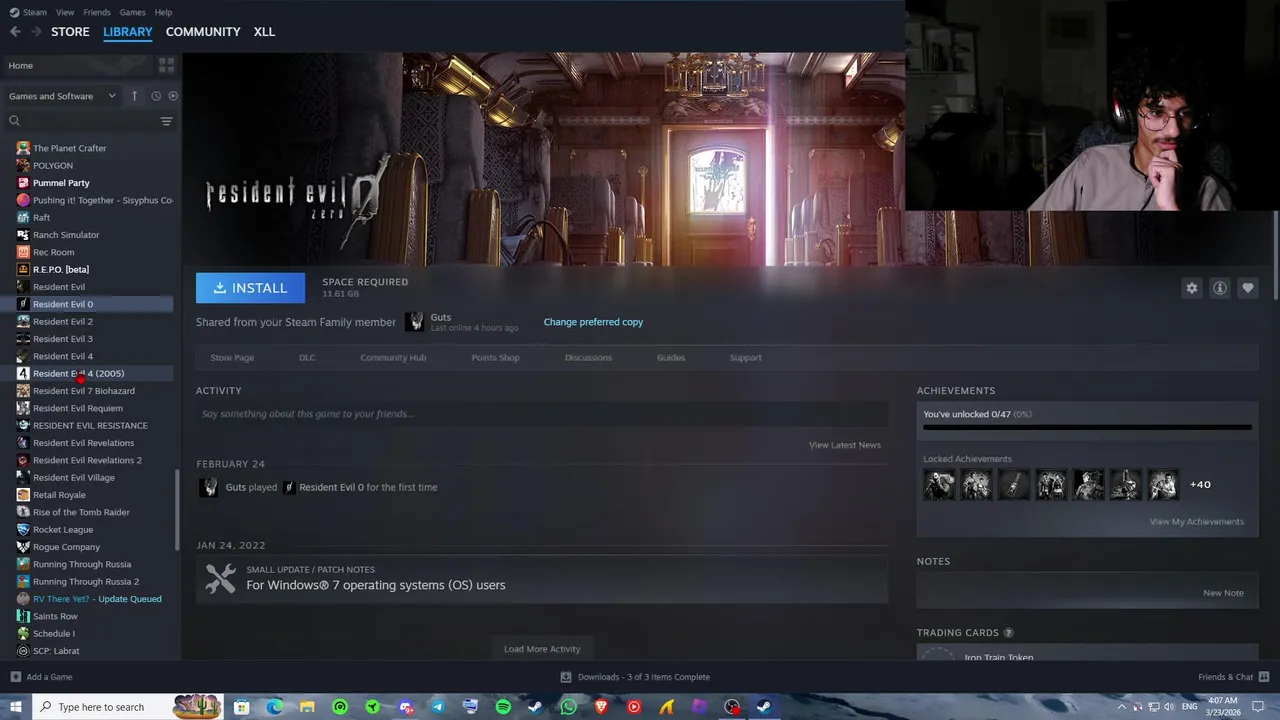Open Friends & Chat panel
This screenshot has height=720, width=1280.
pyautogui.click(x=1233, y=677)
